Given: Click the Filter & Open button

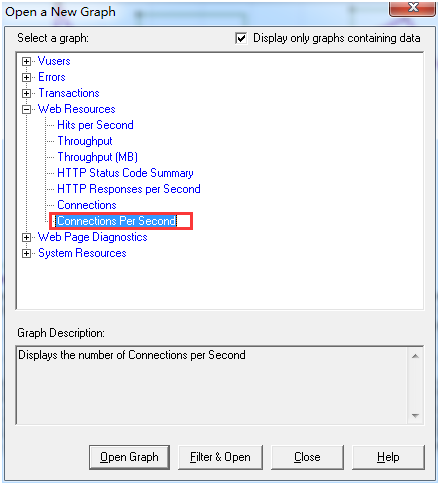Looking at the screenshot, I should [x=220, y=457].
